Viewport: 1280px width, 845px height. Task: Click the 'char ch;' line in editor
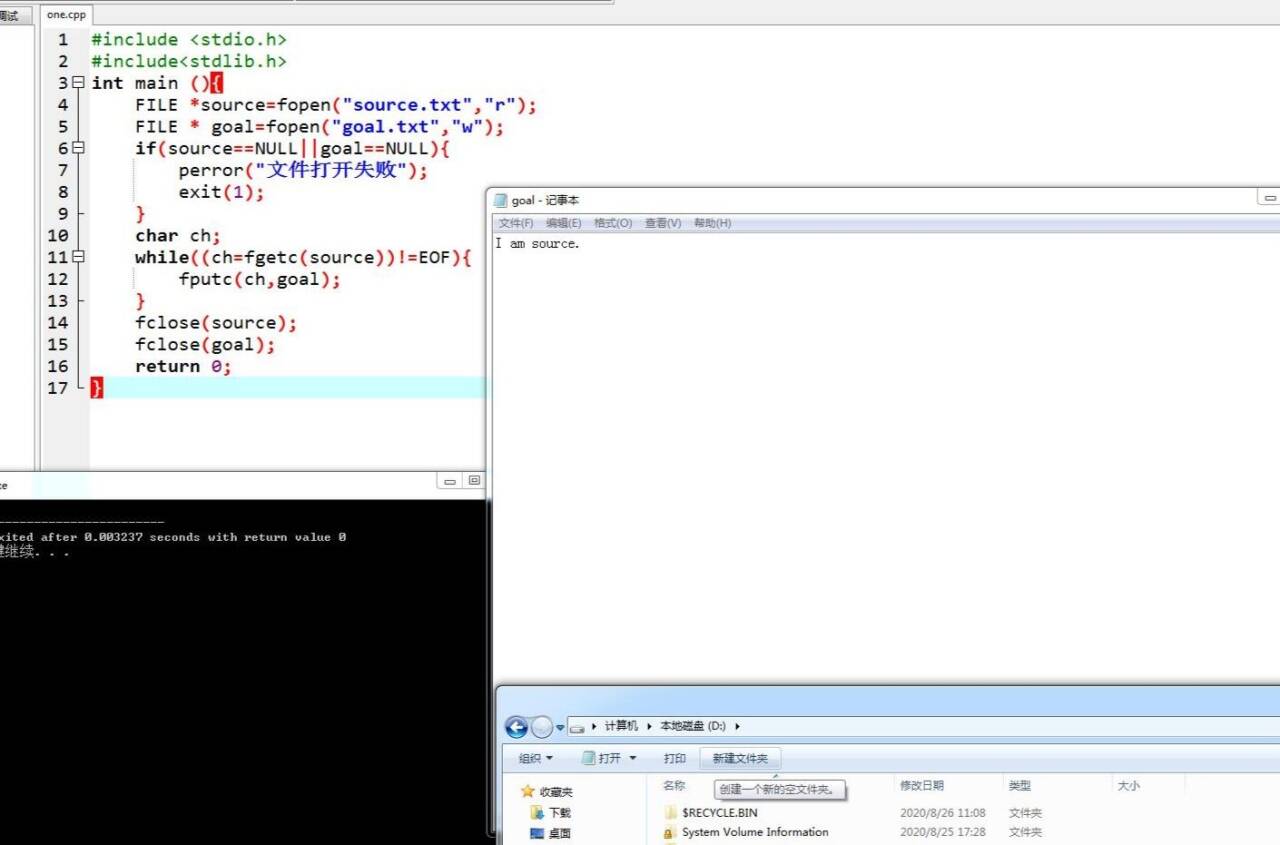178,236
